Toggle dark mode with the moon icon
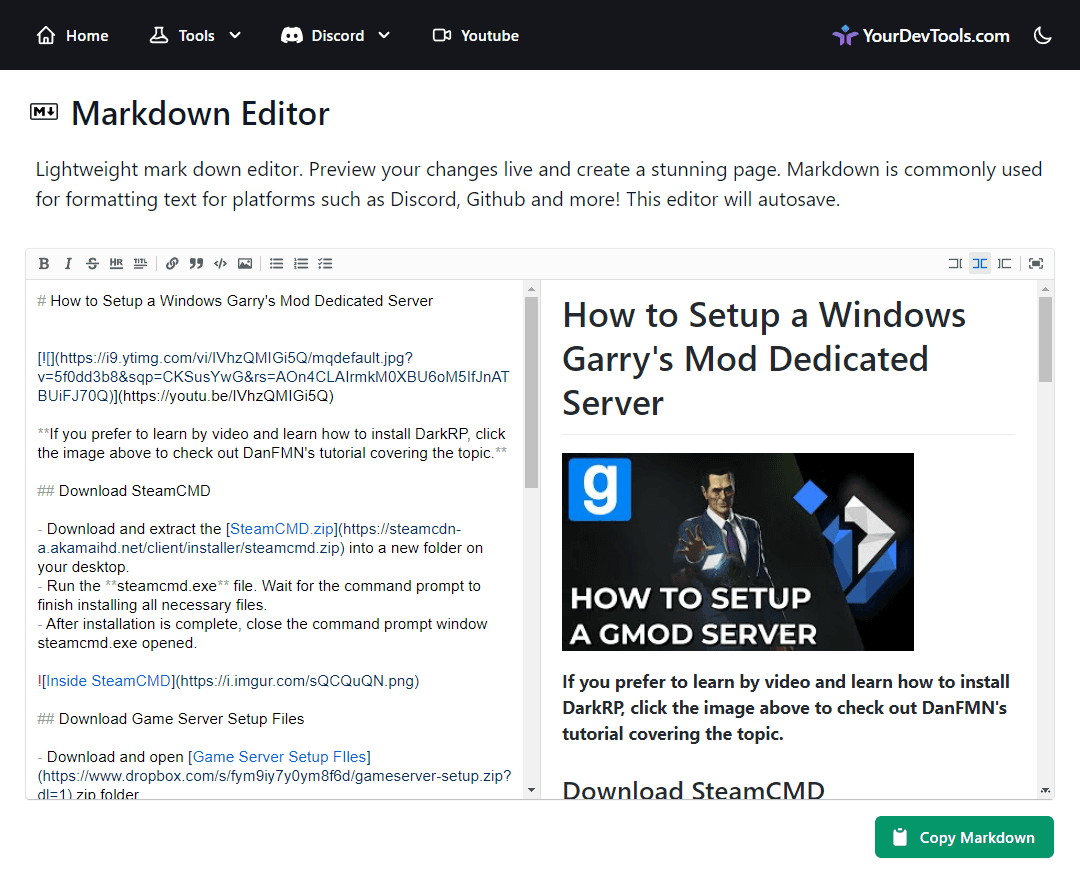This screenshot has height=882, width=1080. (1043, 35)
